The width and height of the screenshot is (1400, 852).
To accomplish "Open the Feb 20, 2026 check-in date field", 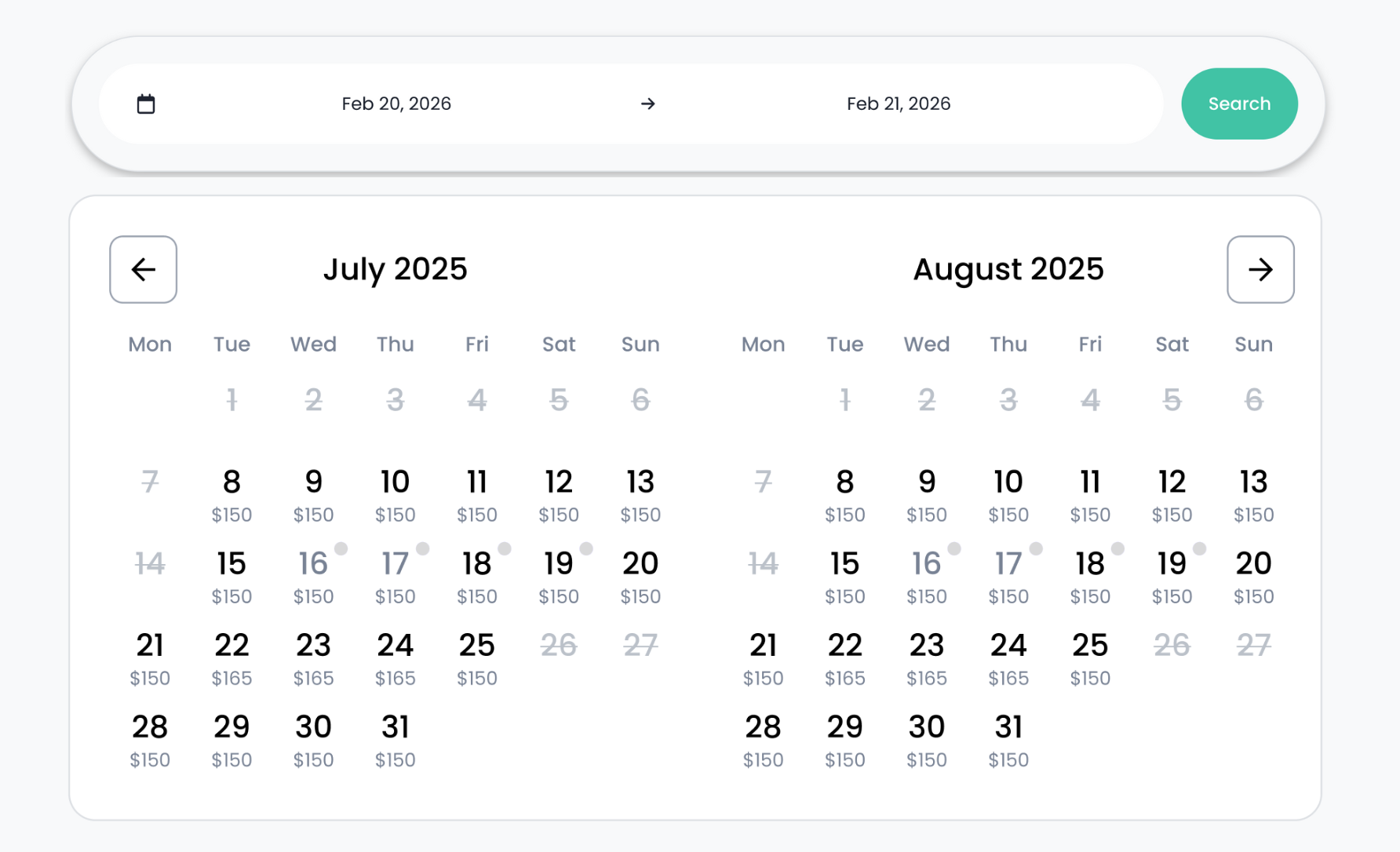I will [x=396, y=104].
